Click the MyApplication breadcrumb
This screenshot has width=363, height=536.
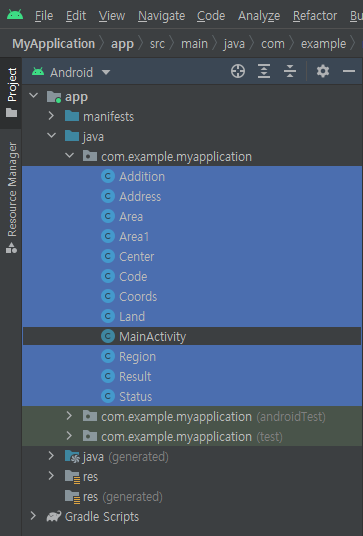click(54, 44)
